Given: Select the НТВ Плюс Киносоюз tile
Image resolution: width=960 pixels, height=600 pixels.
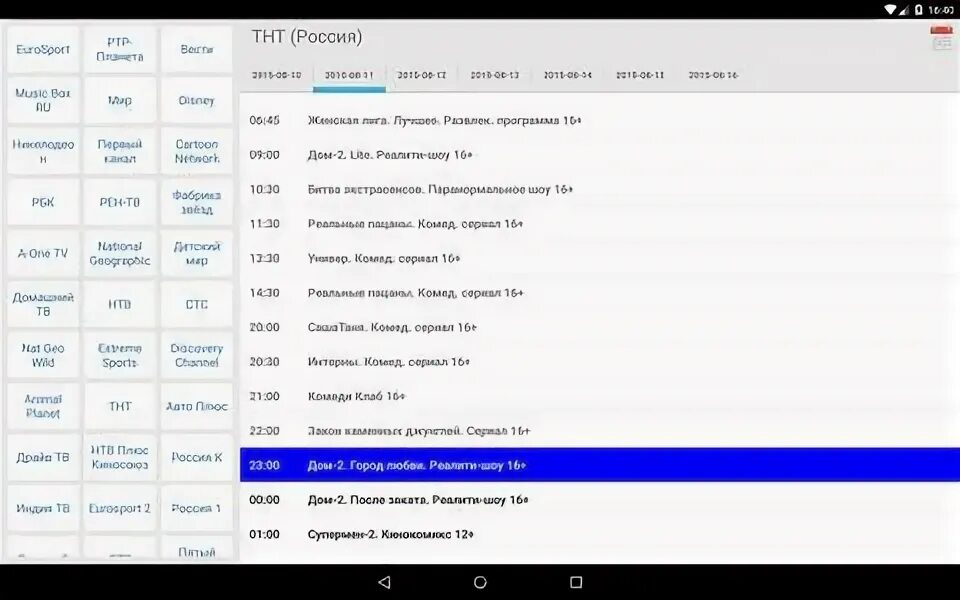Looking at the screenshot, I should coord(120,457).
